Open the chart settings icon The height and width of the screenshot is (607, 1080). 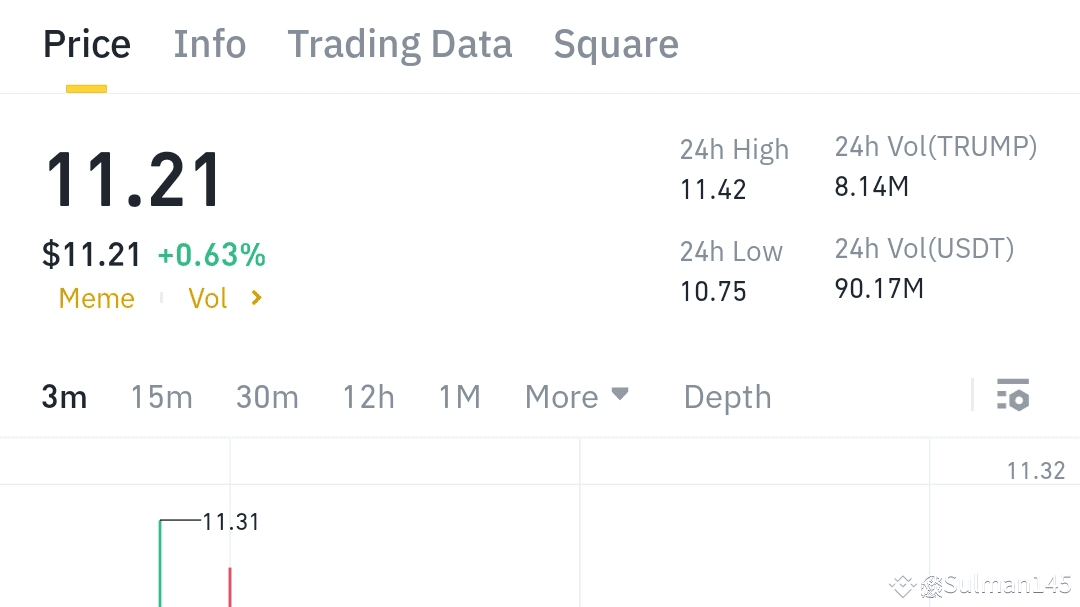pos(1013,396)
